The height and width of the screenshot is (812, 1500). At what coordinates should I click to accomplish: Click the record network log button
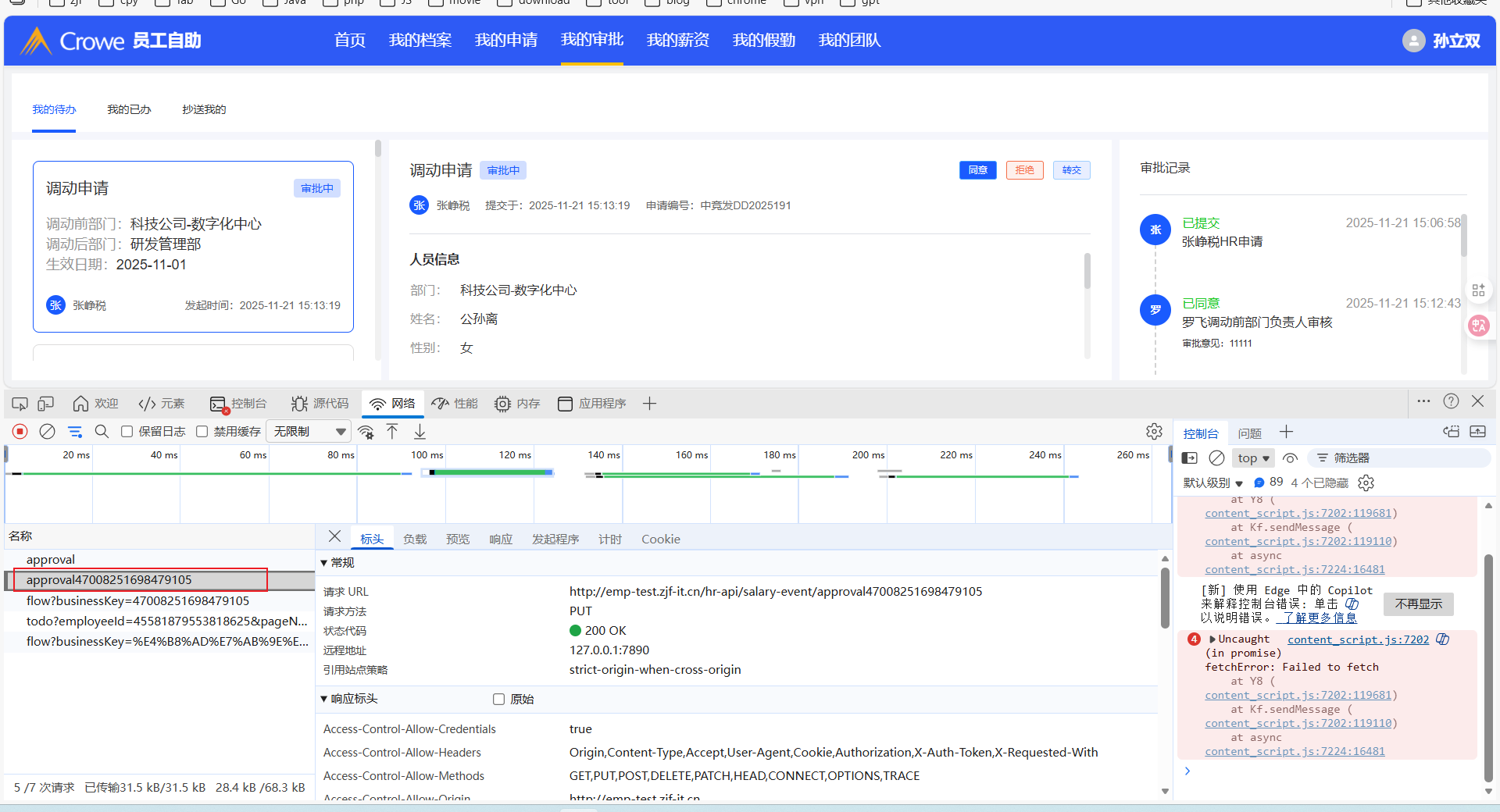20,432
